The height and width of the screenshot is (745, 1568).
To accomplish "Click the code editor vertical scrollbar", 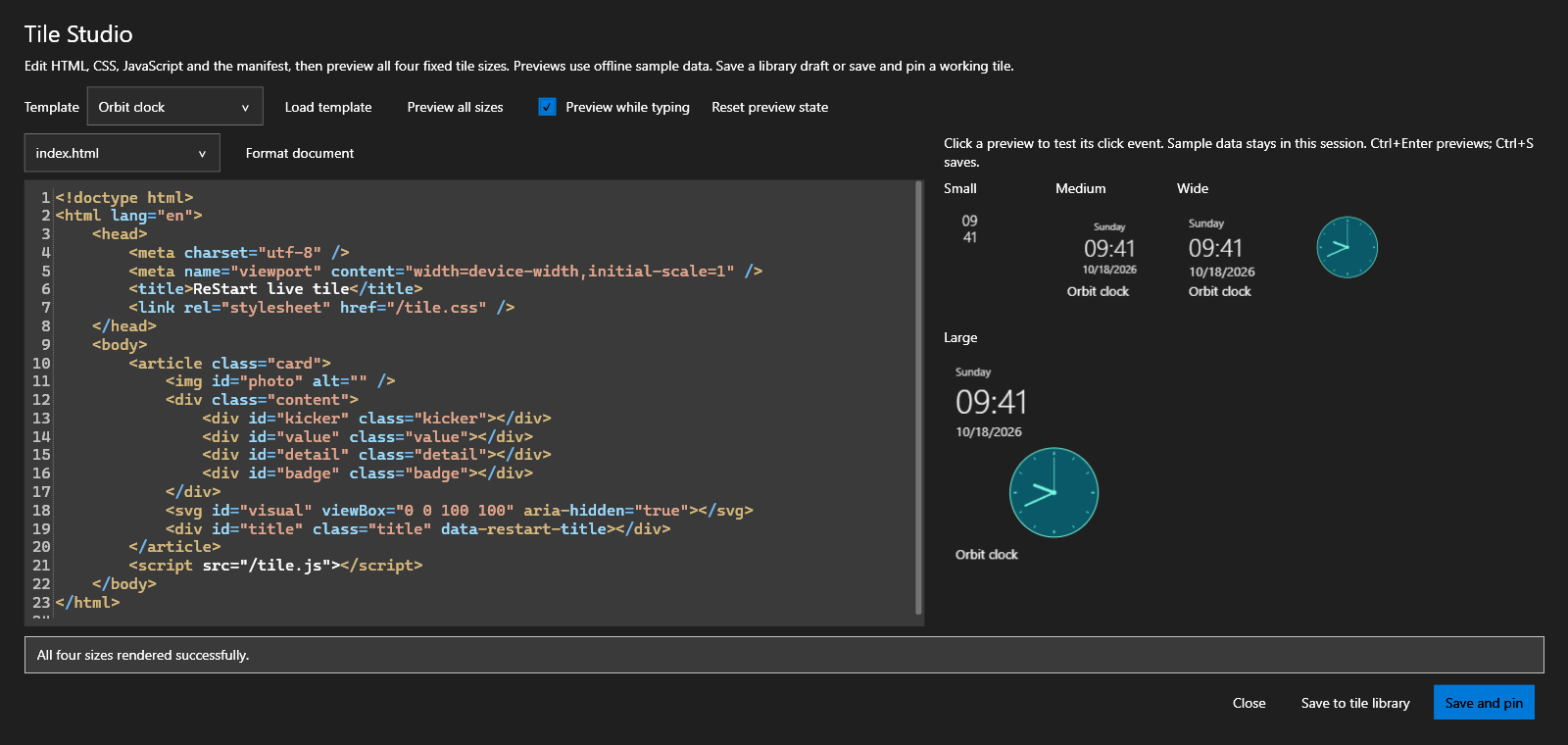I will click(x=918, y=397).
